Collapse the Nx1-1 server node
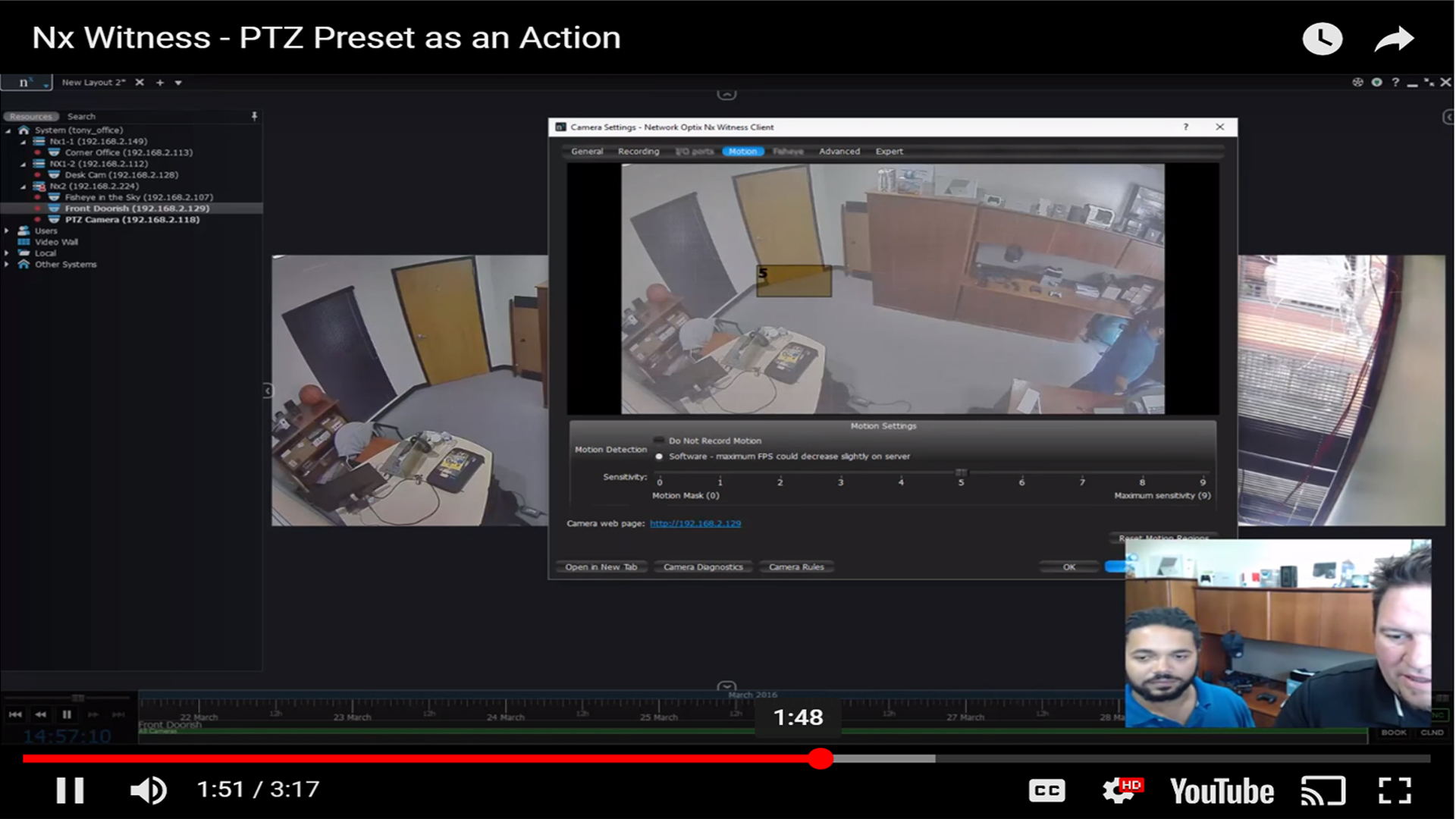 coord(23,142)
